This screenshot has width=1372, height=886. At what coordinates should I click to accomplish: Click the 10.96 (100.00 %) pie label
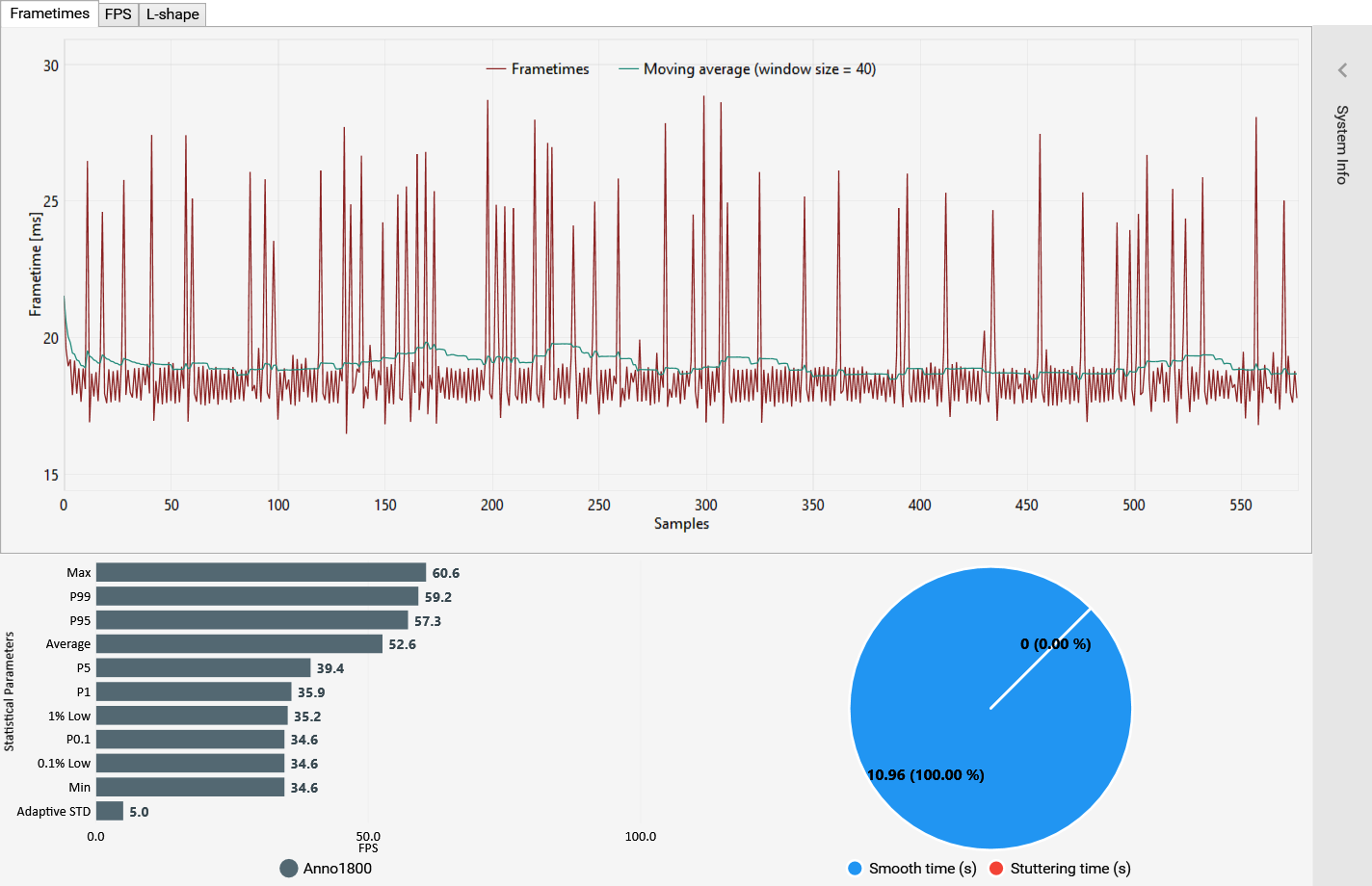926,775
